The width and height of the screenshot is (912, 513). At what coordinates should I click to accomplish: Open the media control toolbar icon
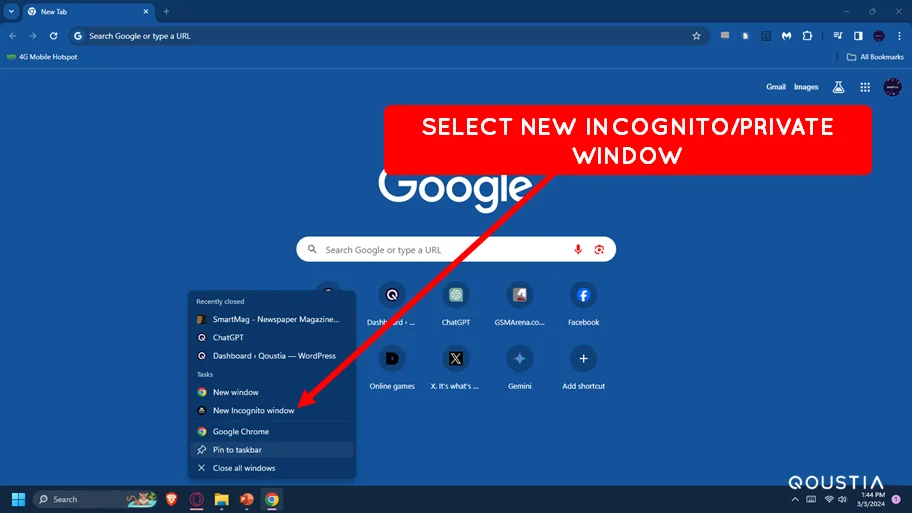(838, 35)
